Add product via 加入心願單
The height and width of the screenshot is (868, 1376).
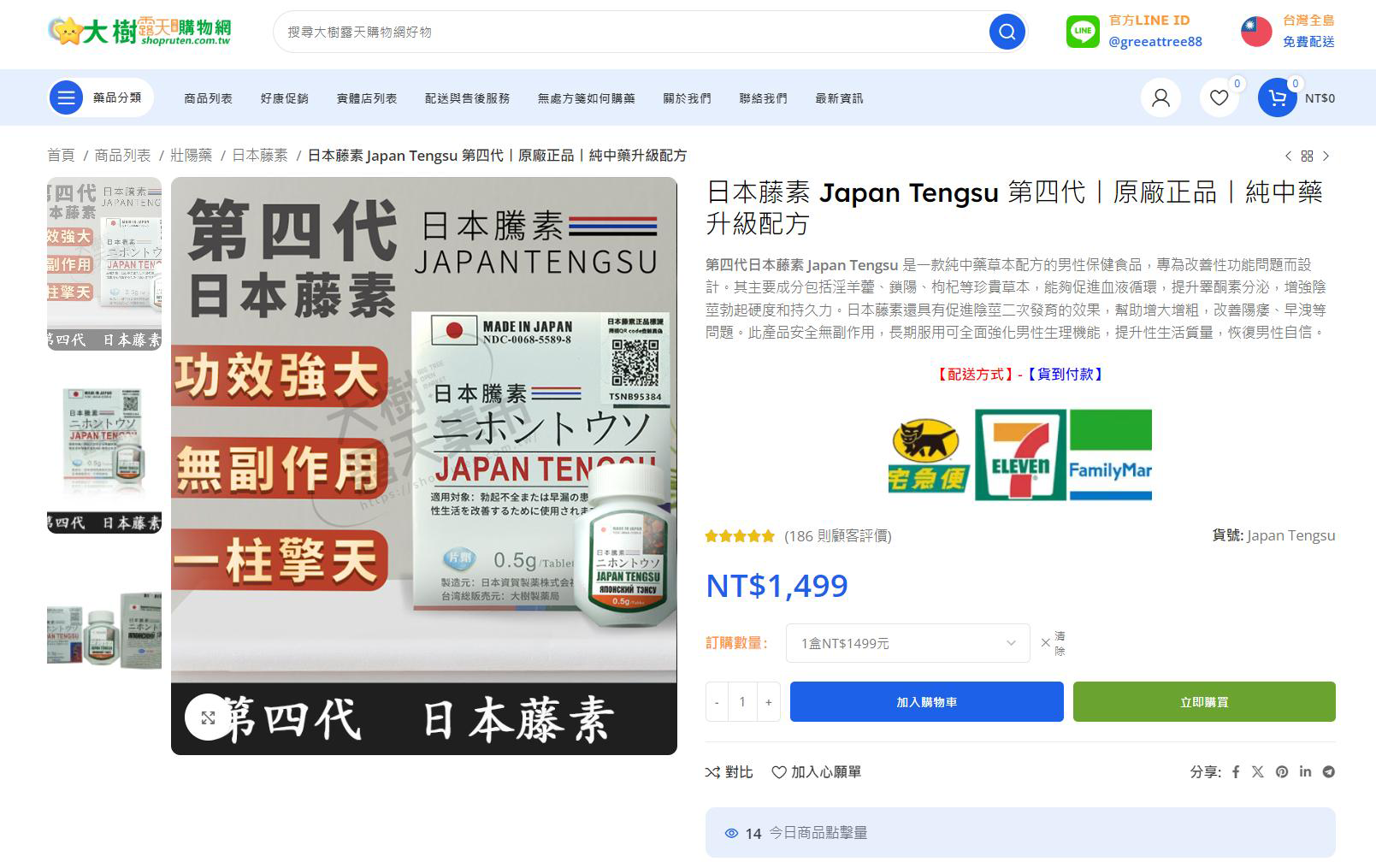(x=816, y=772)
